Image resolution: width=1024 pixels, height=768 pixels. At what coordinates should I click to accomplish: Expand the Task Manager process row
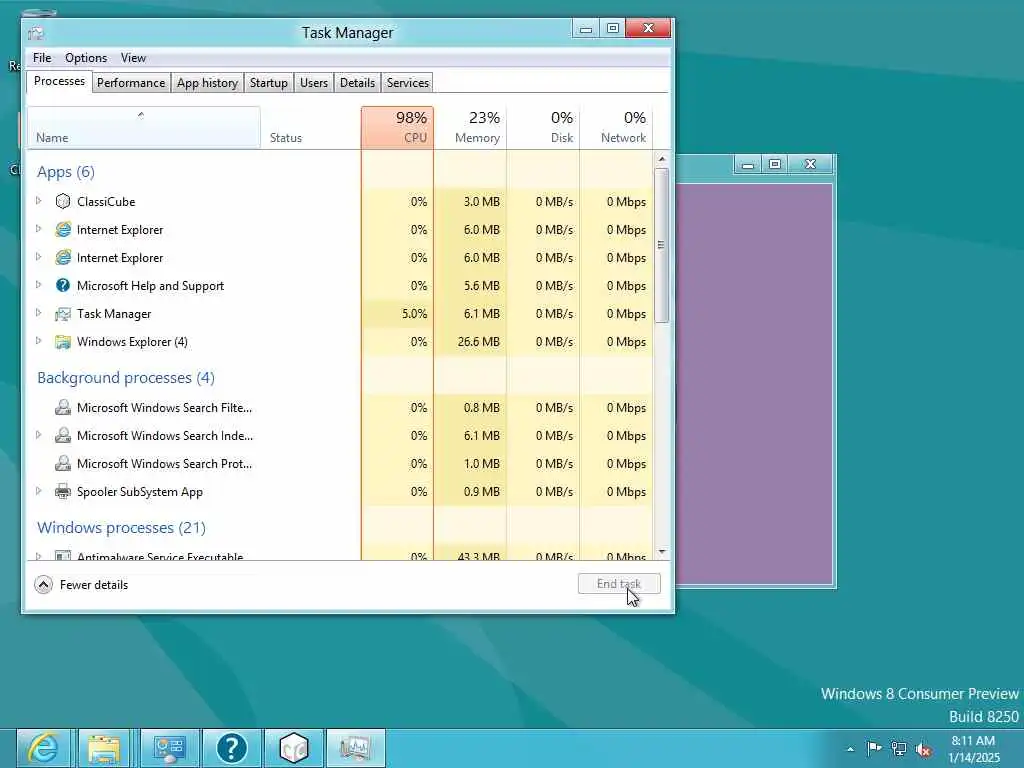[x=39, y=313]
